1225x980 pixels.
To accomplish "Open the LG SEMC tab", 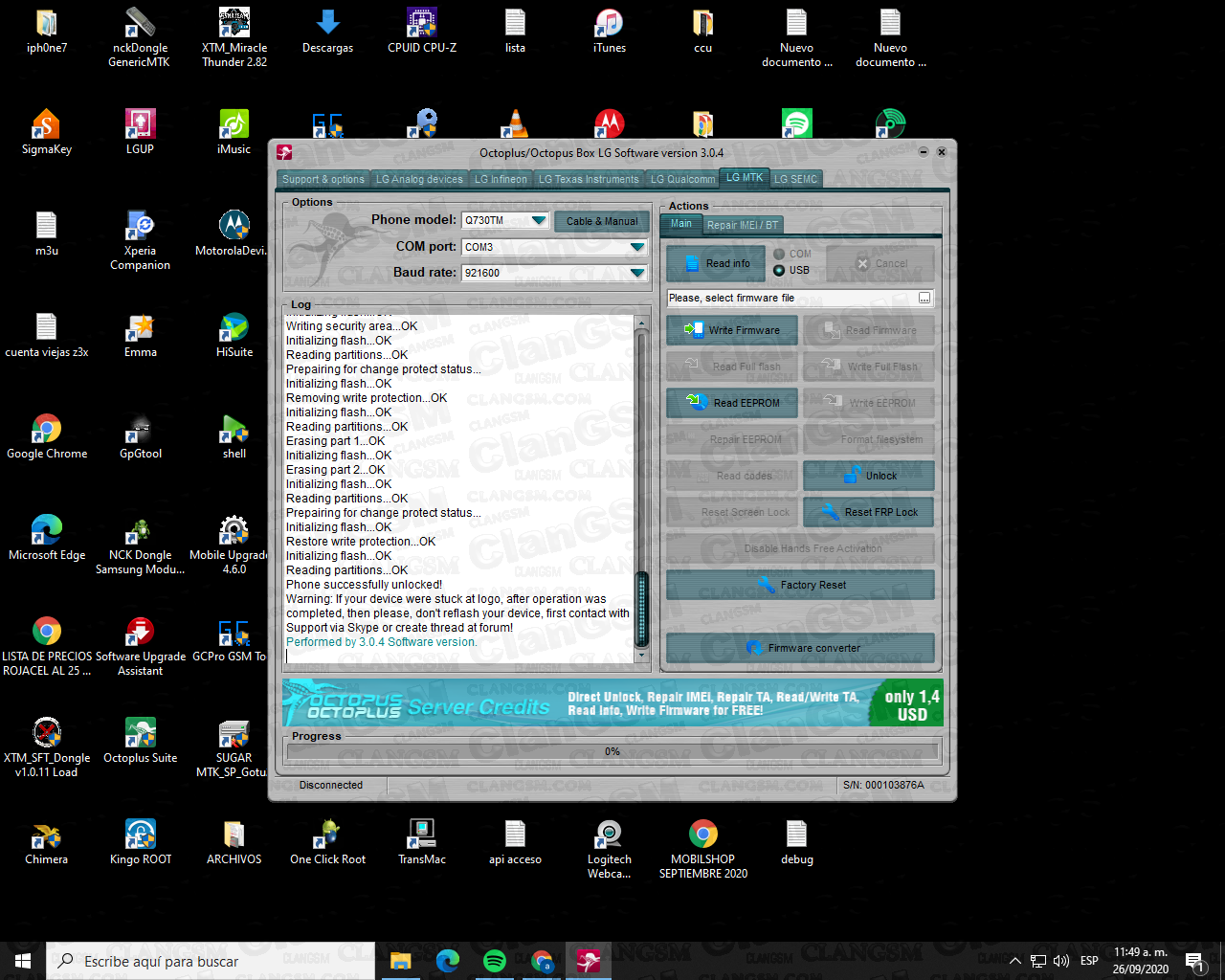I will click(796, 179).
